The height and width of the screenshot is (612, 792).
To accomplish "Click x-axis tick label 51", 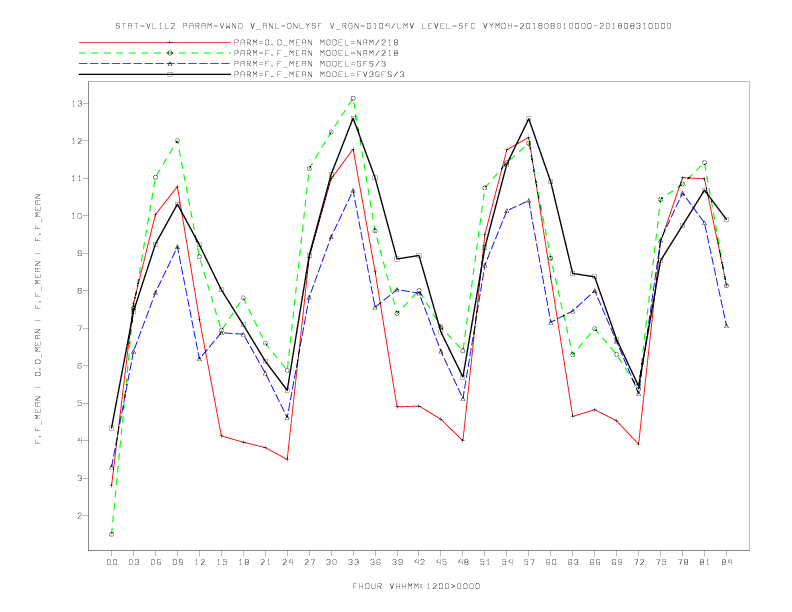I will click(485, 562).
